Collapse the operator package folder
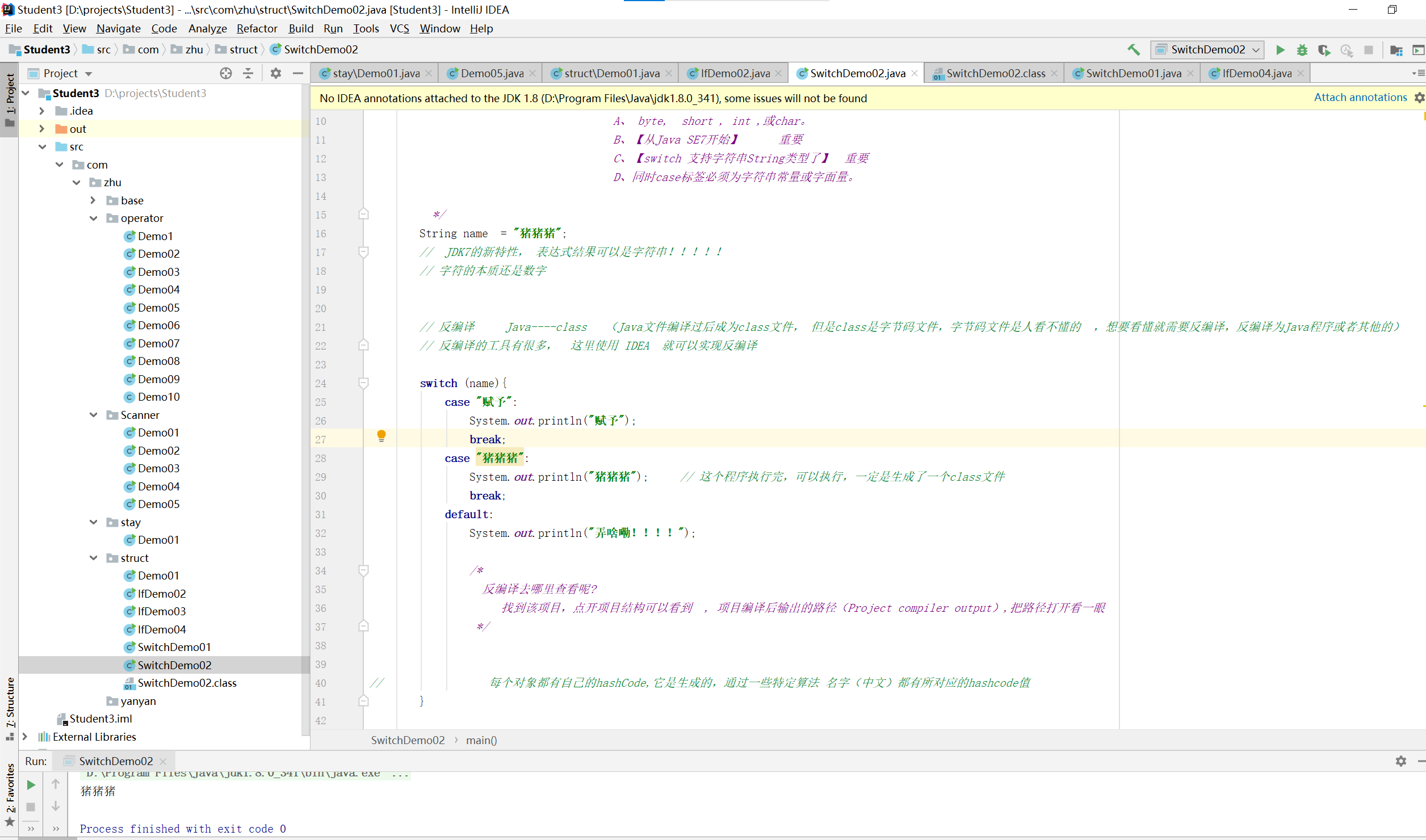The height and width of the screenshot is (840, 1426). coord(93,219)
